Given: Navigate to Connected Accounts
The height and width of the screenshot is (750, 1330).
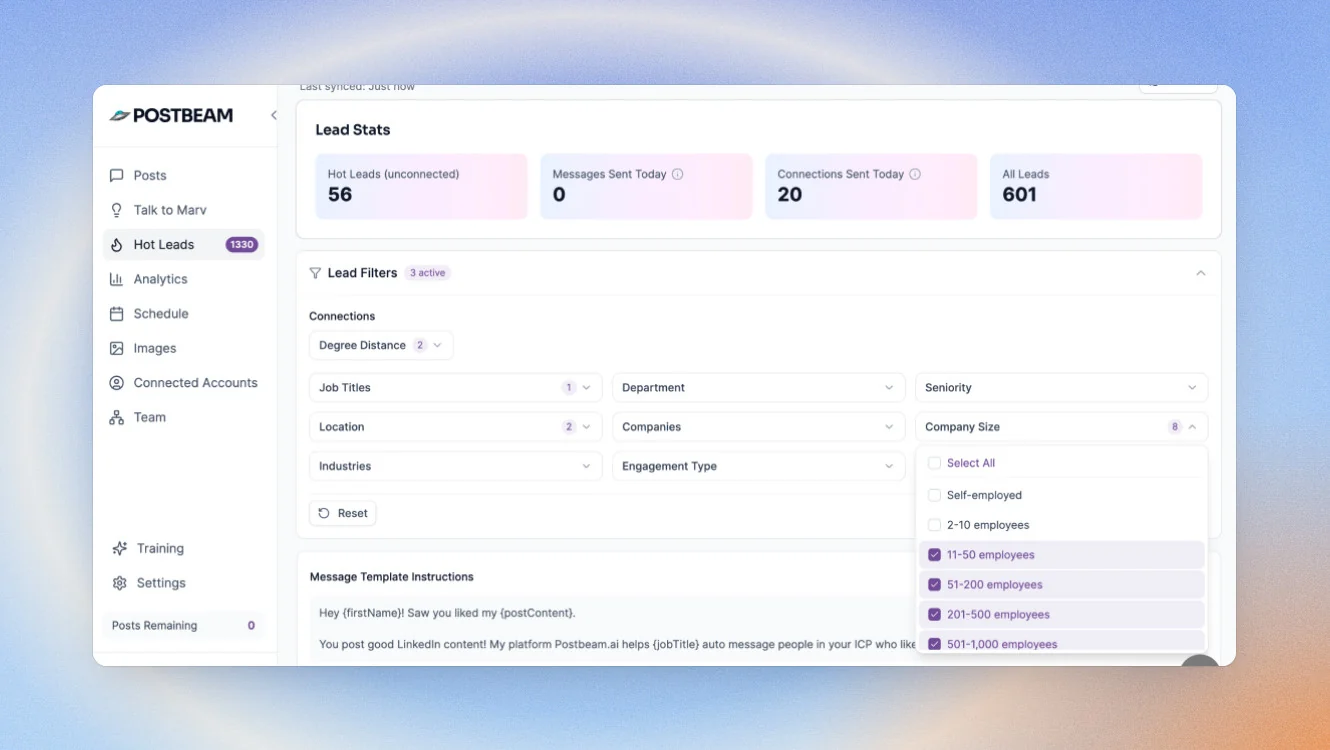Looking at the screenshot, I should coord(183,383).
